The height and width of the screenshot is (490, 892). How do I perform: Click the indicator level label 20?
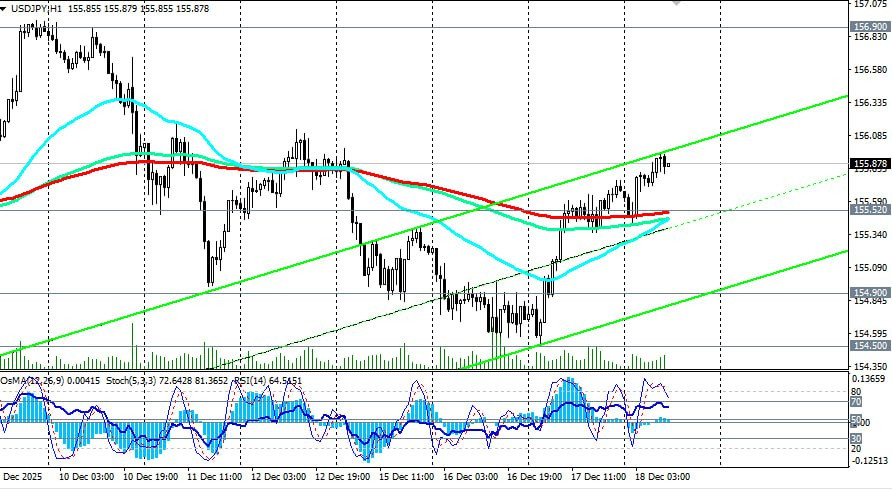[x=856, y=448]
